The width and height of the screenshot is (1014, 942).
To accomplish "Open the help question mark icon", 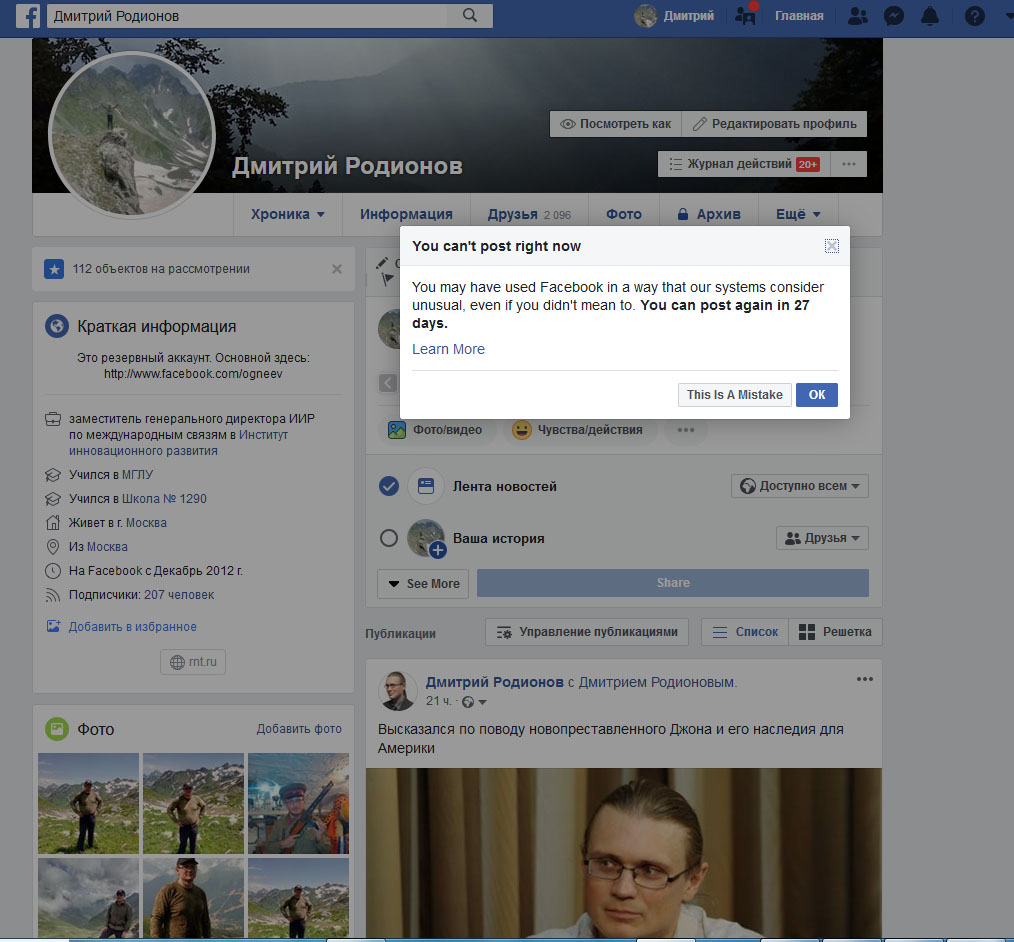I will pos(975,16).
